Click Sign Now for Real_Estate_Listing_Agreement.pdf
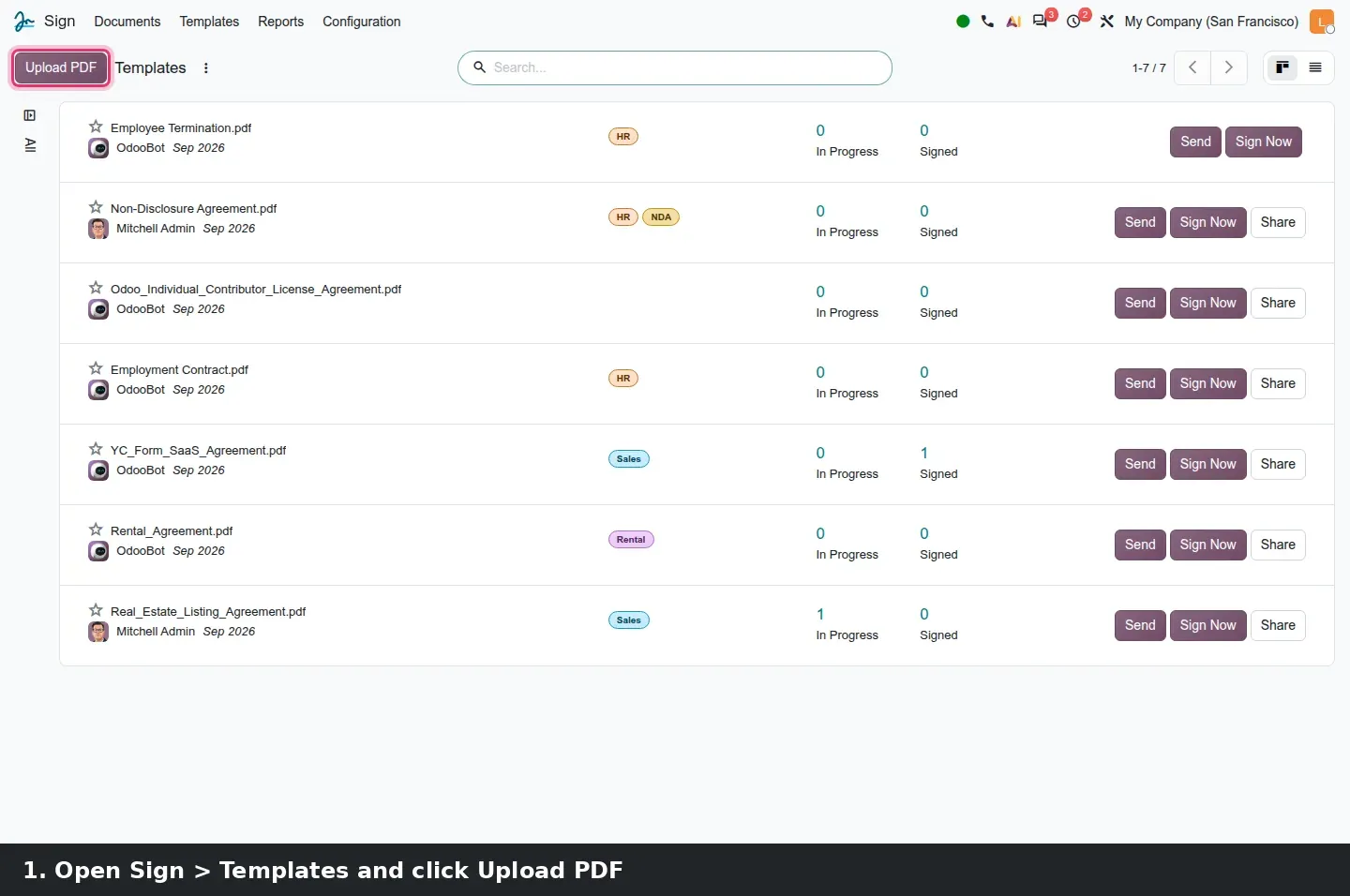 point(1208,625)
